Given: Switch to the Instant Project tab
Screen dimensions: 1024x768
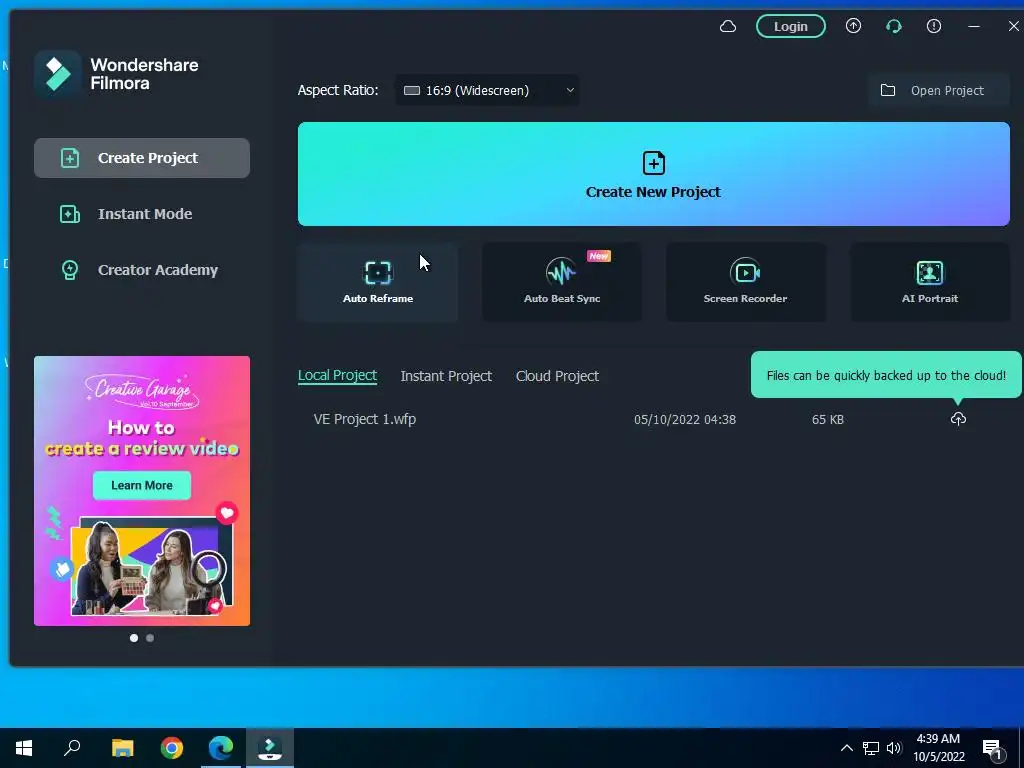Looking at the screenshot, I should (x=446, y=376).
